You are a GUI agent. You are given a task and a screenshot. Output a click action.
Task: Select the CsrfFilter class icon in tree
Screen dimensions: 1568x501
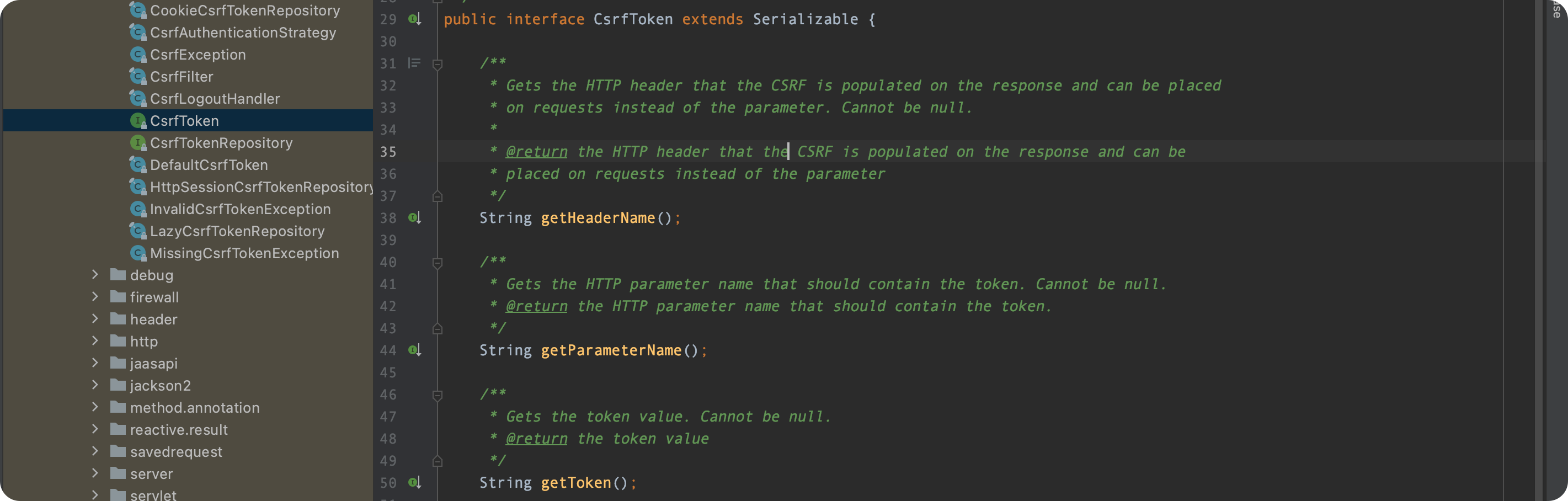click(x=138, y=77)
